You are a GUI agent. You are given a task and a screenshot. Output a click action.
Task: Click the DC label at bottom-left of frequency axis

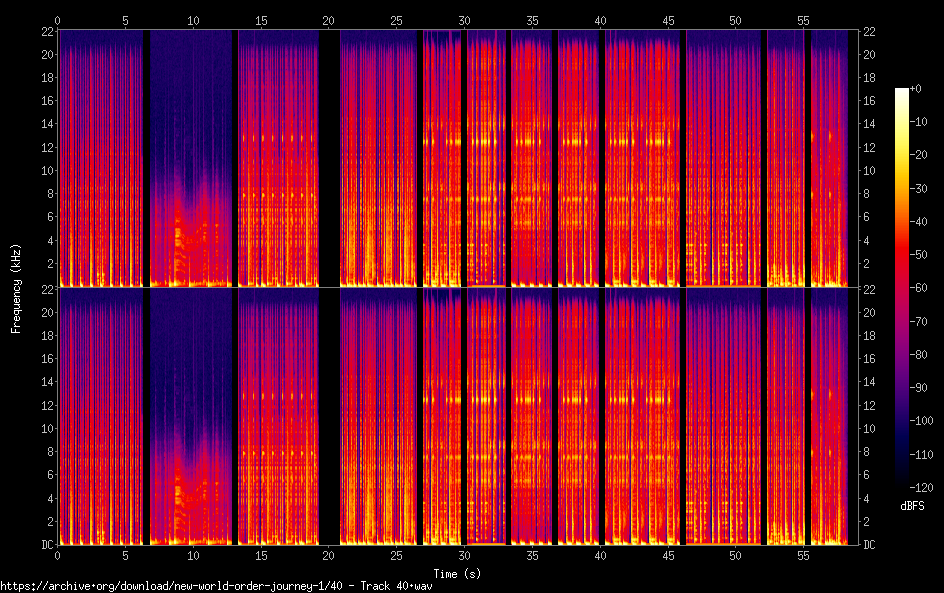46,545
